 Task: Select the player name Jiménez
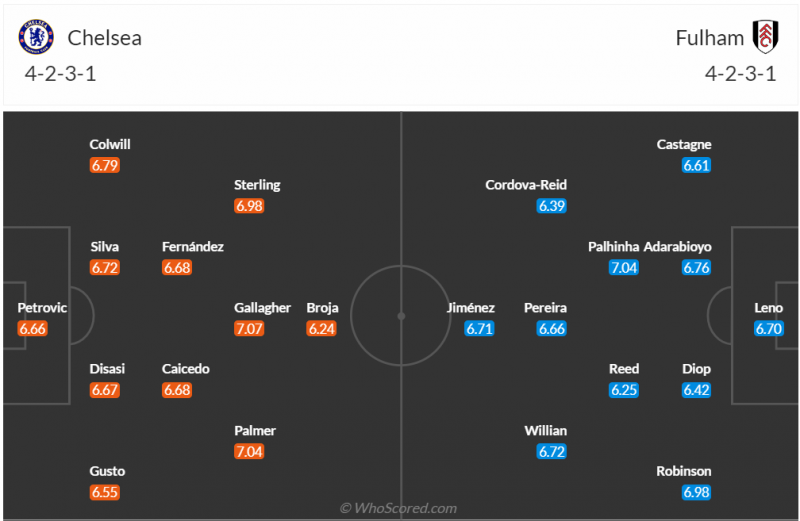point(470,308)
